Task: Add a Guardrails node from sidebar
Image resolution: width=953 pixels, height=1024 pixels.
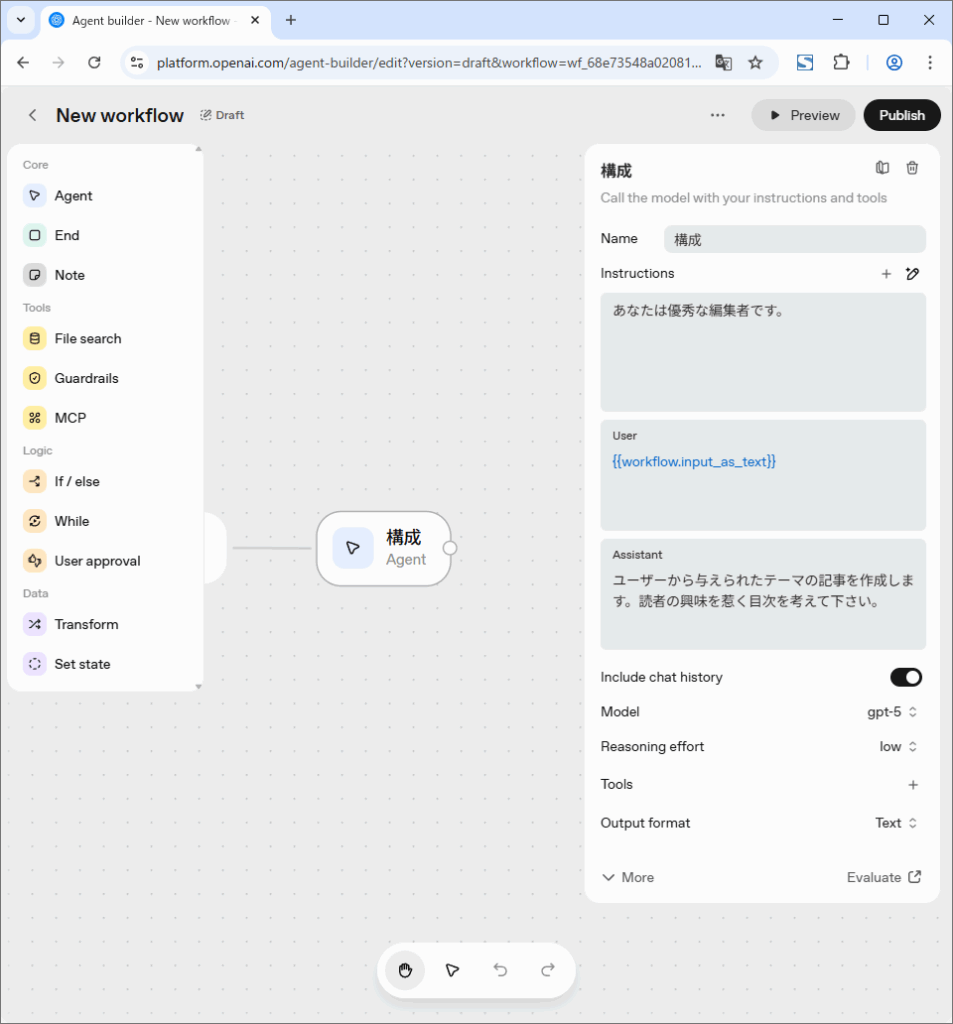Action: (86, 378)
